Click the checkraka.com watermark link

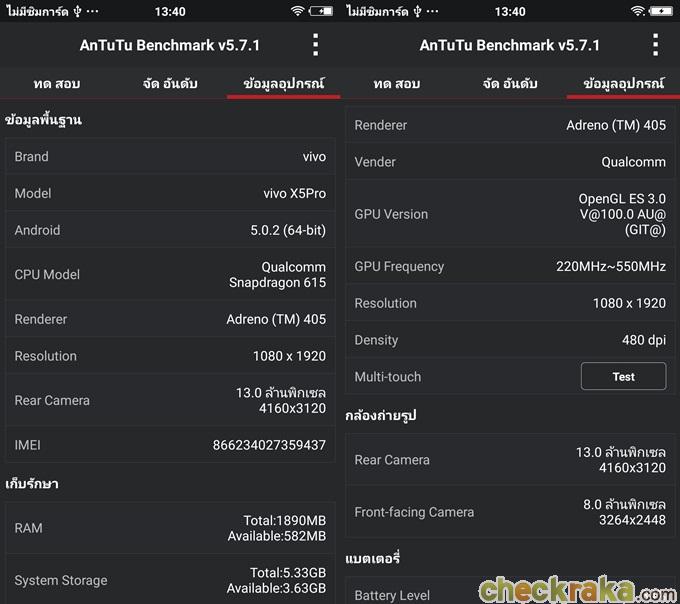pos(577,590)
